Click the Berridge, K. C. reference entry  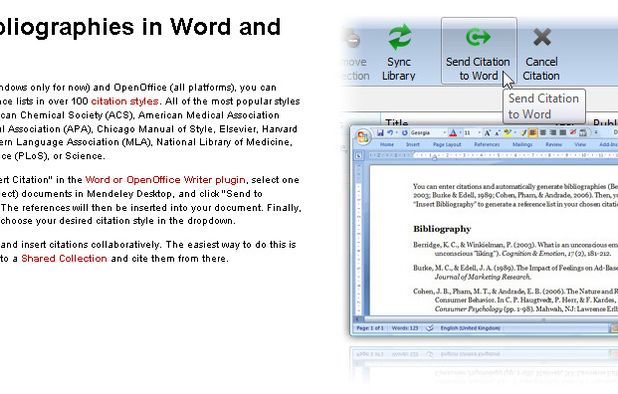516,249
